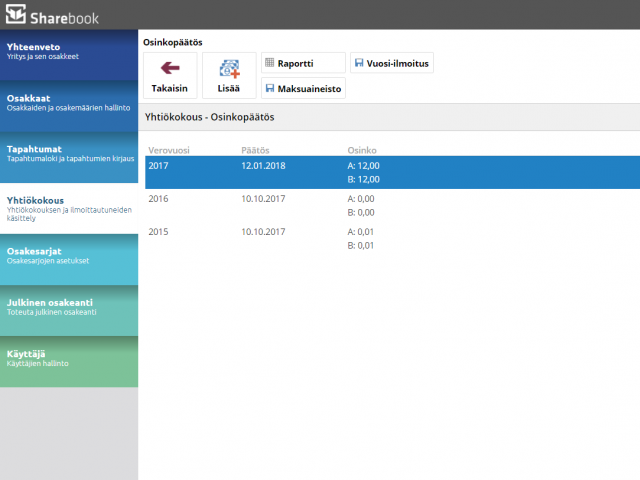Open the Käyttäjä sidebar section
This screenshot has height=480, width=640.
click(69, 362)
